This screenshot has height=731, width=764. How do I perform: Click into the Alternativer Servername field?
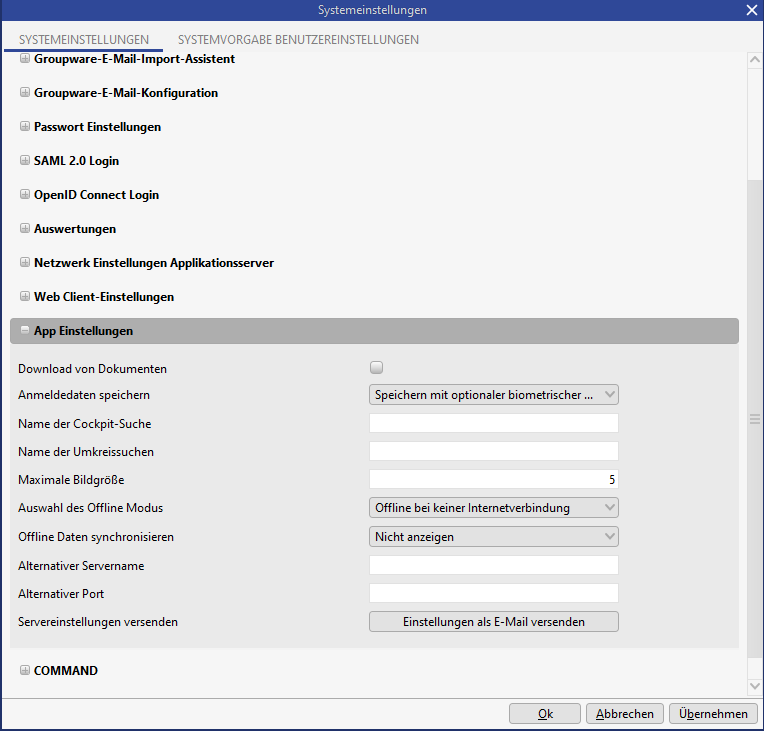(x=494, y=566)
